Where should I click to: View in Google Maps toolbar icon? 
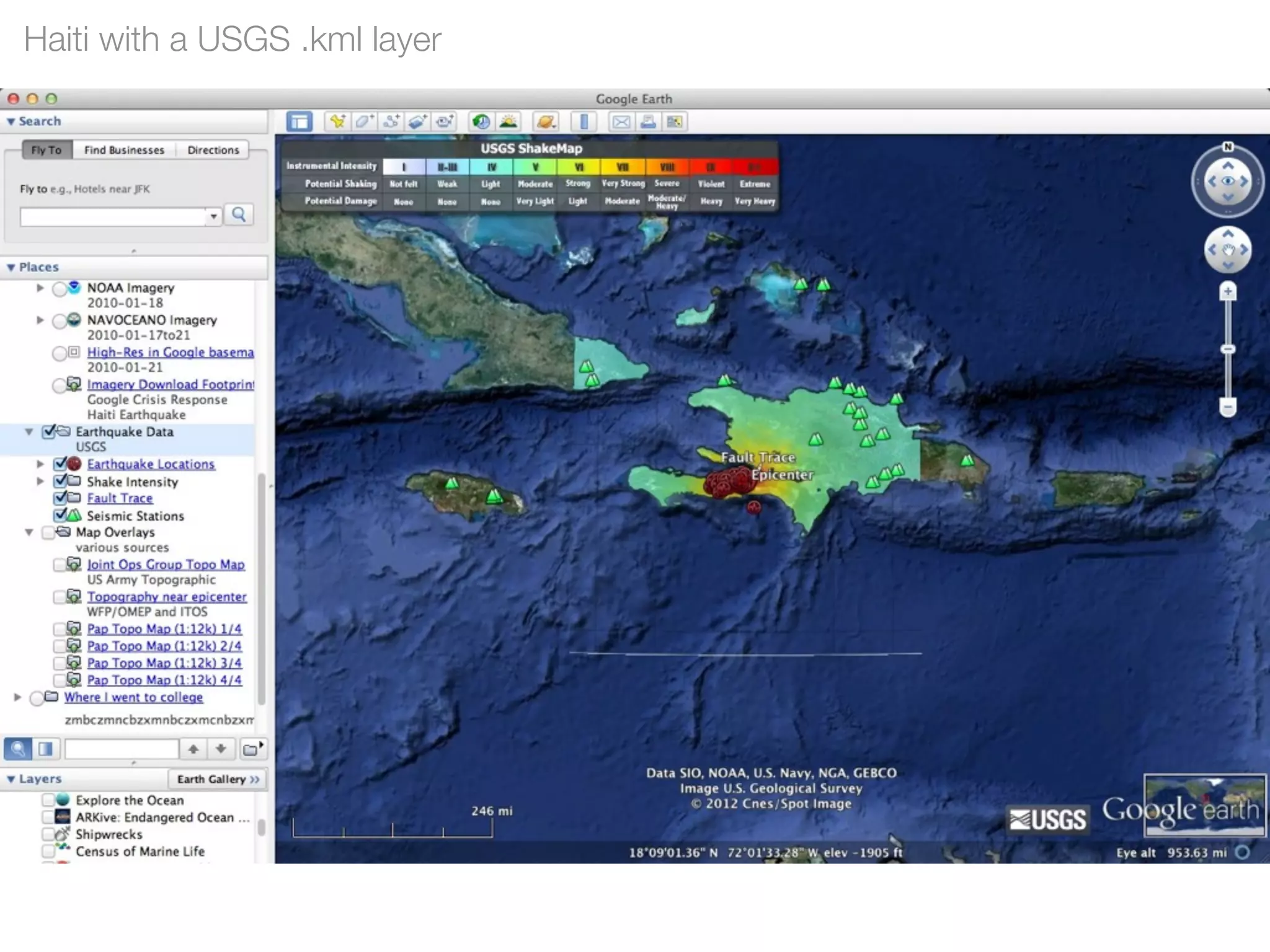point(674,121)
